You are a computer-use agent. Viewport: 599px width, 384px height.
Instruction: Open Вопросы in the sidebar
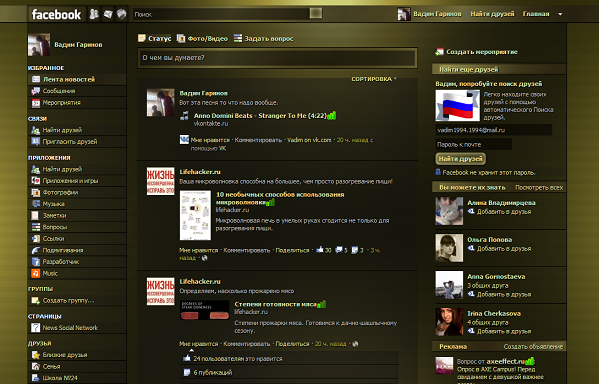point(77,227)
